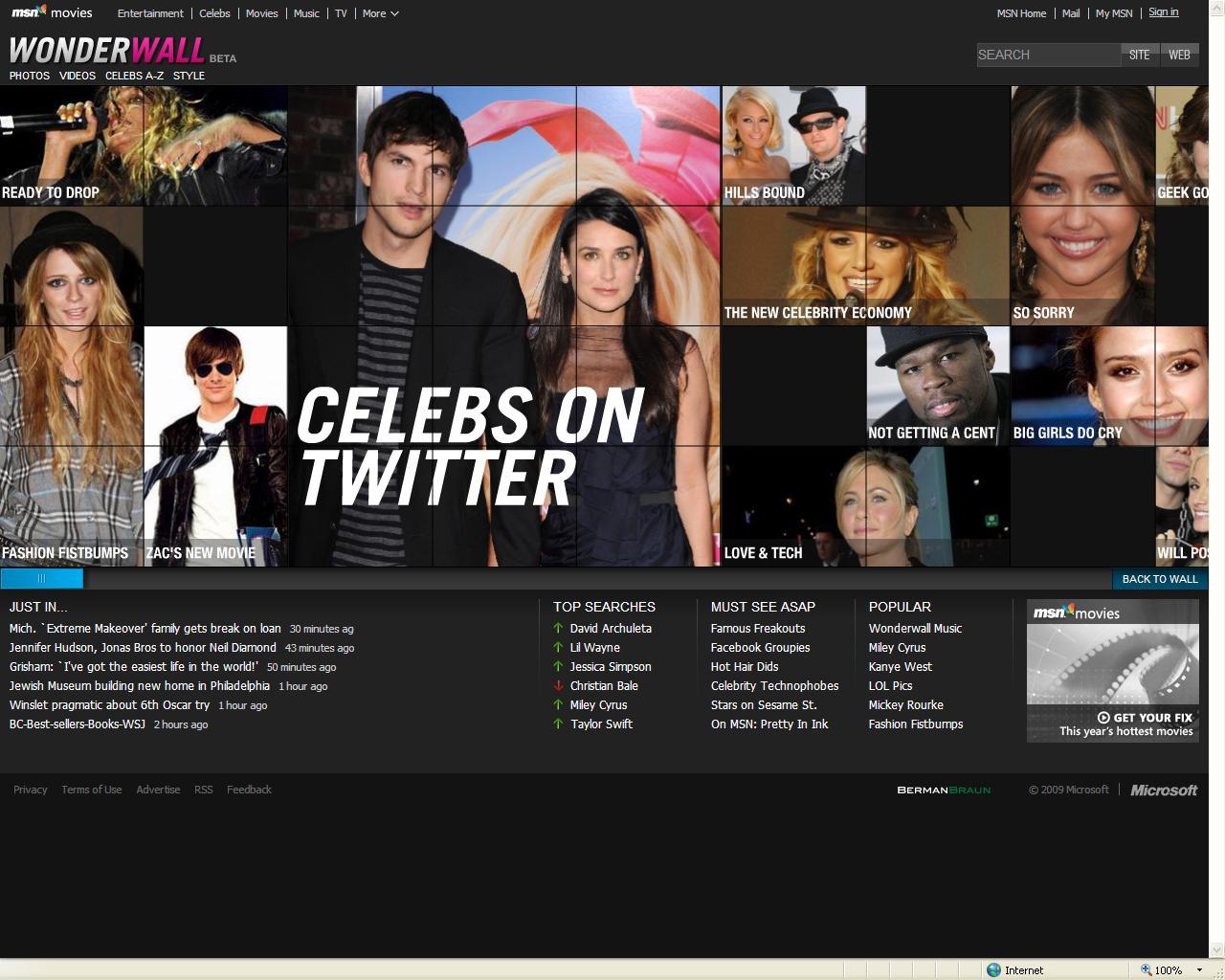Open the Movies section in top bar
This screenshot has width=1225, height=980.
(261, 13)
